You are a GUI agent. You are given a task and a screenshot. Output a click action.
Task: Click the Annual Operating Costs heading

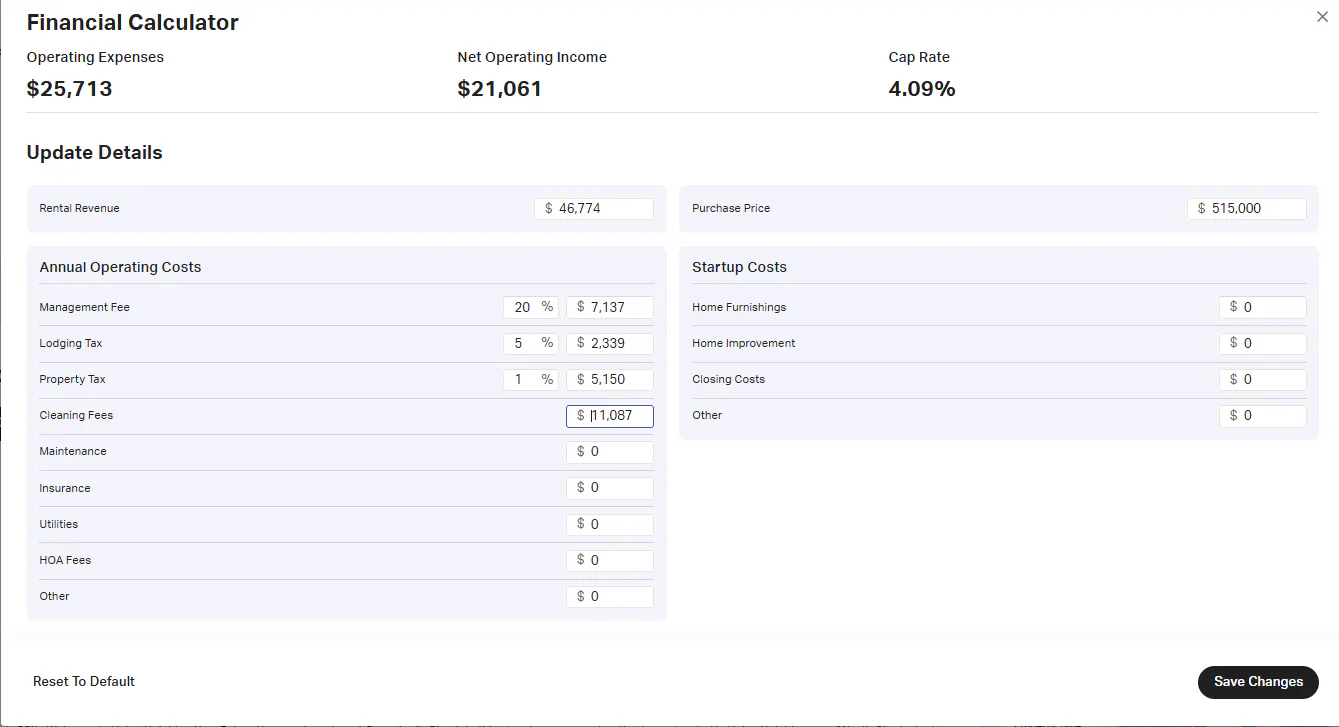[x=120, y=267]
